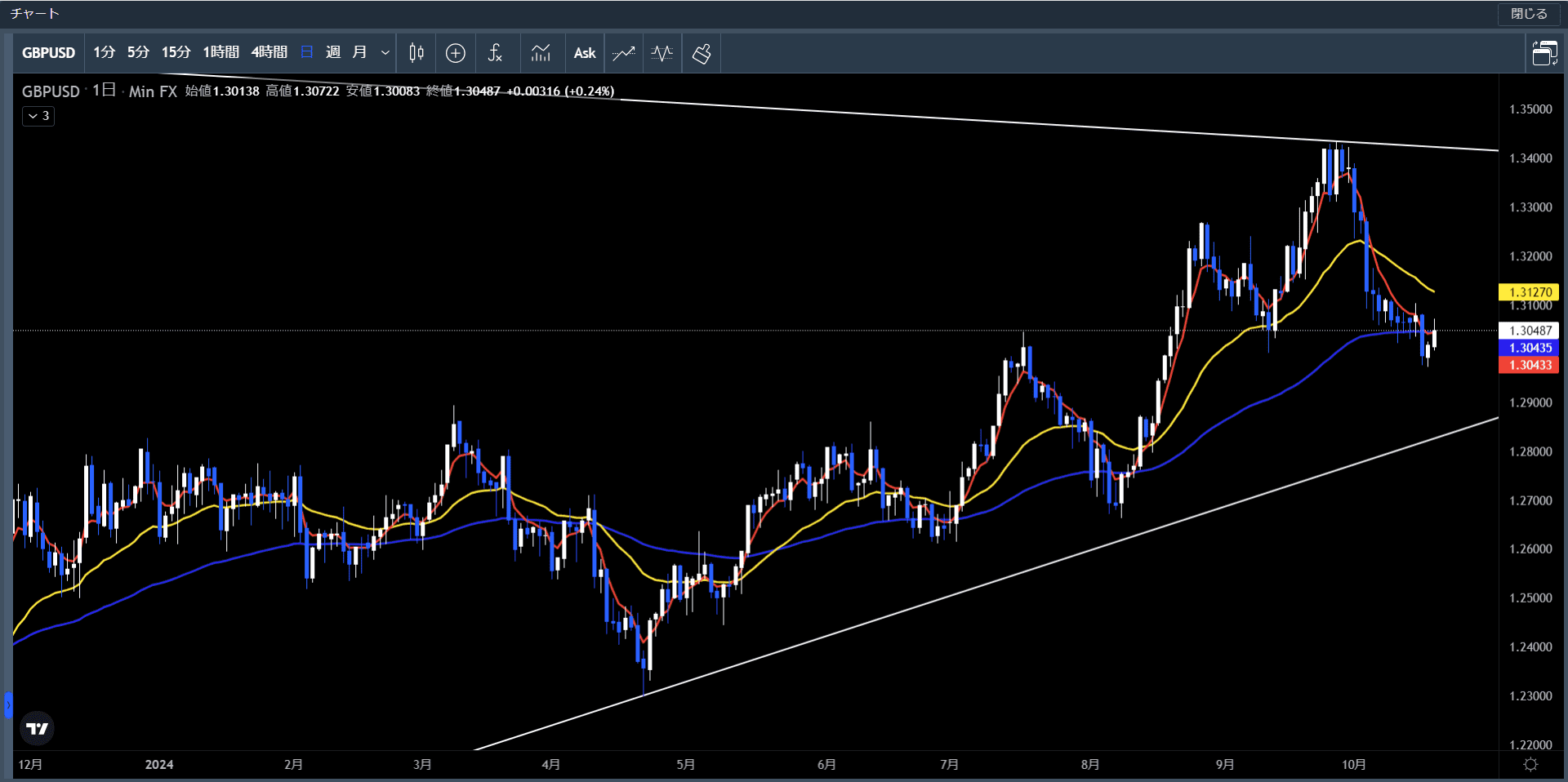Click the eraser/clear drawings icon
1568x782 pixels.
pos(702,53)
